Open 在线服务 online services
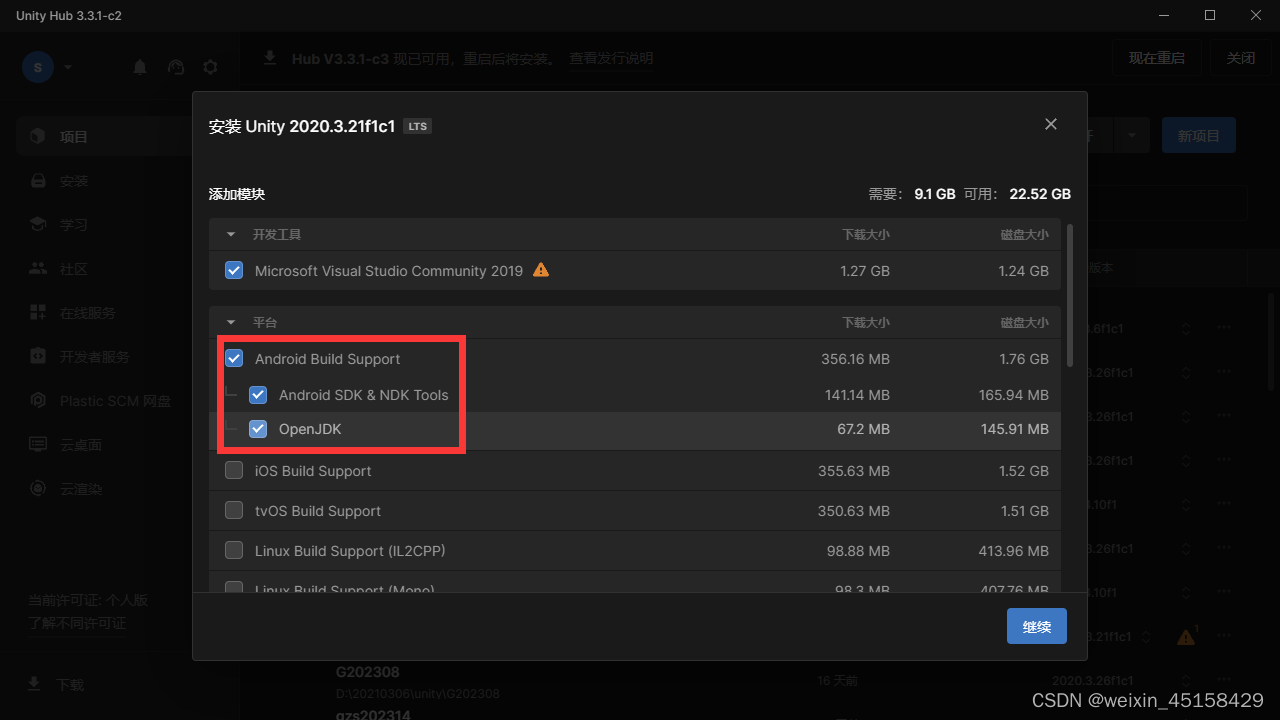1280x720 pixels. pyautogui.click(x=120, y=313)
